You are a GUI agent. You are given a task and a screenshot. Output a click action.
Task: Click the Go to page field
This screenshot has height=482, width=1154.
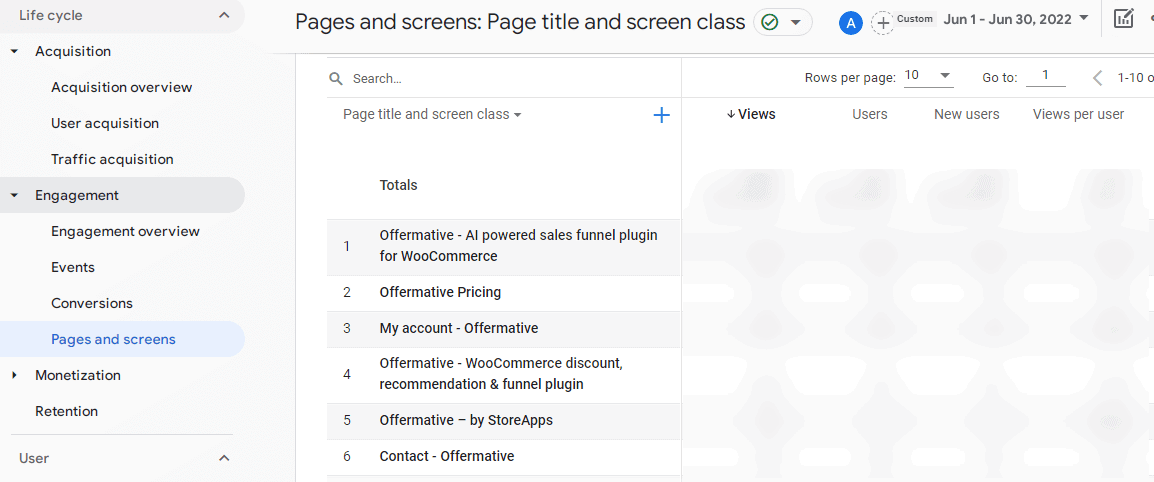point(1045,76)
